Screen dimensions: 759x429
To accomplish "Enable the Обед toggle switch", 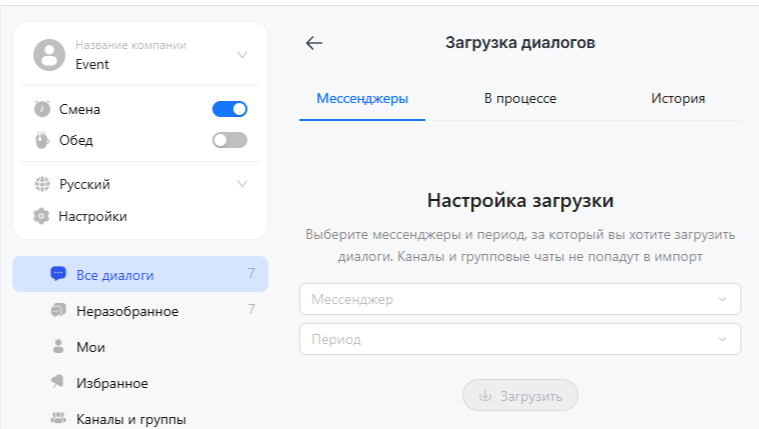I will (x=229, y=141).
